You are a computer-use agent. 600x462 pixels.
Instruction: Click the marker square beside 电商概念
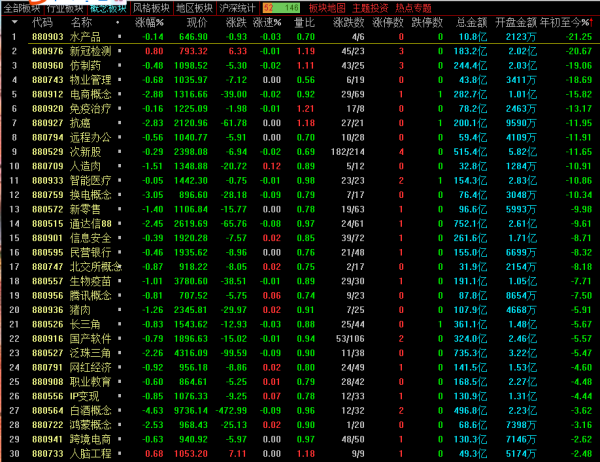[119, 92]
